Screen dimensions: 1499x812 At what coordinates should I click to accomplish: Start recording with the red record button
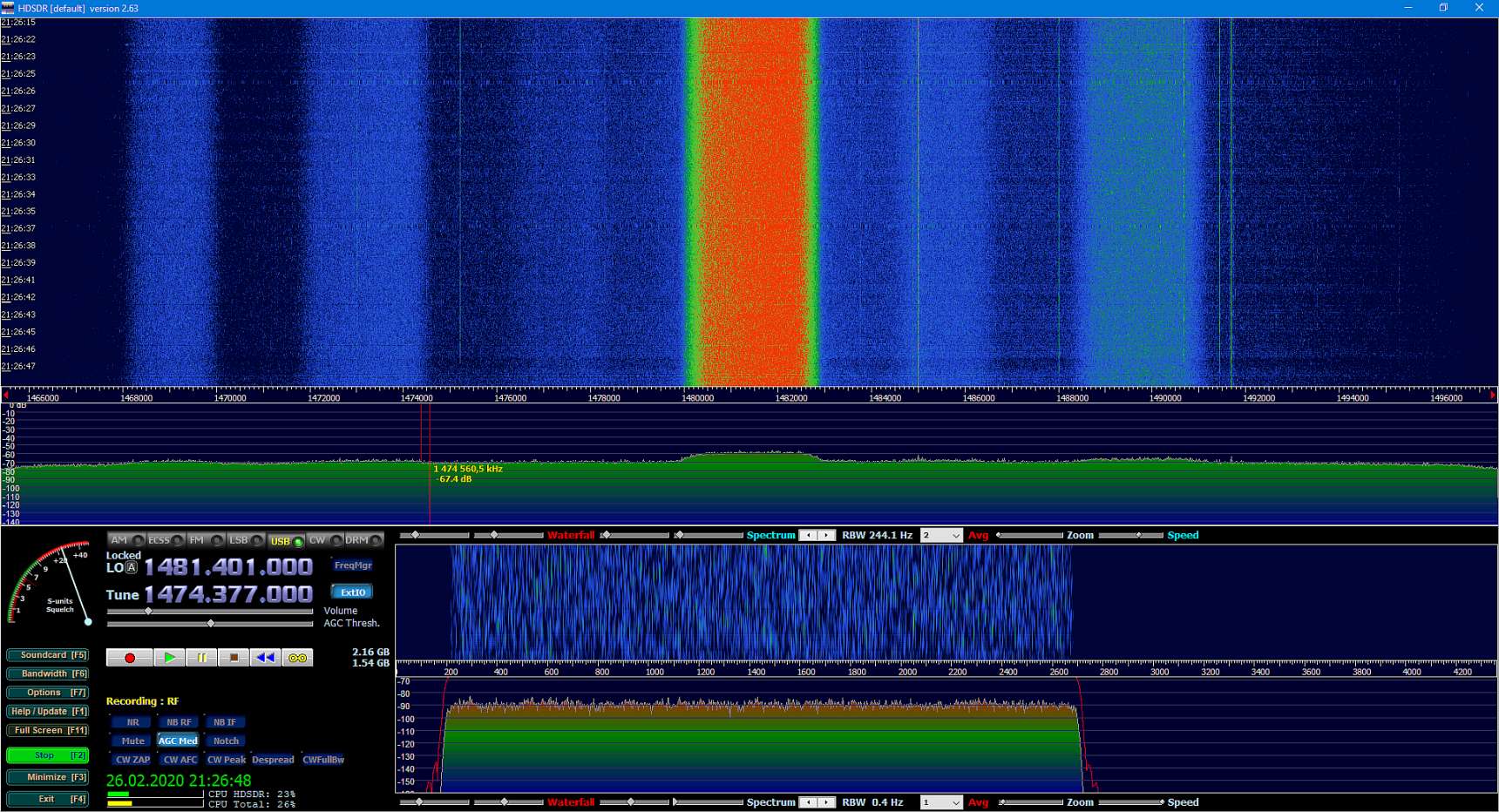[x=130, y=658]
